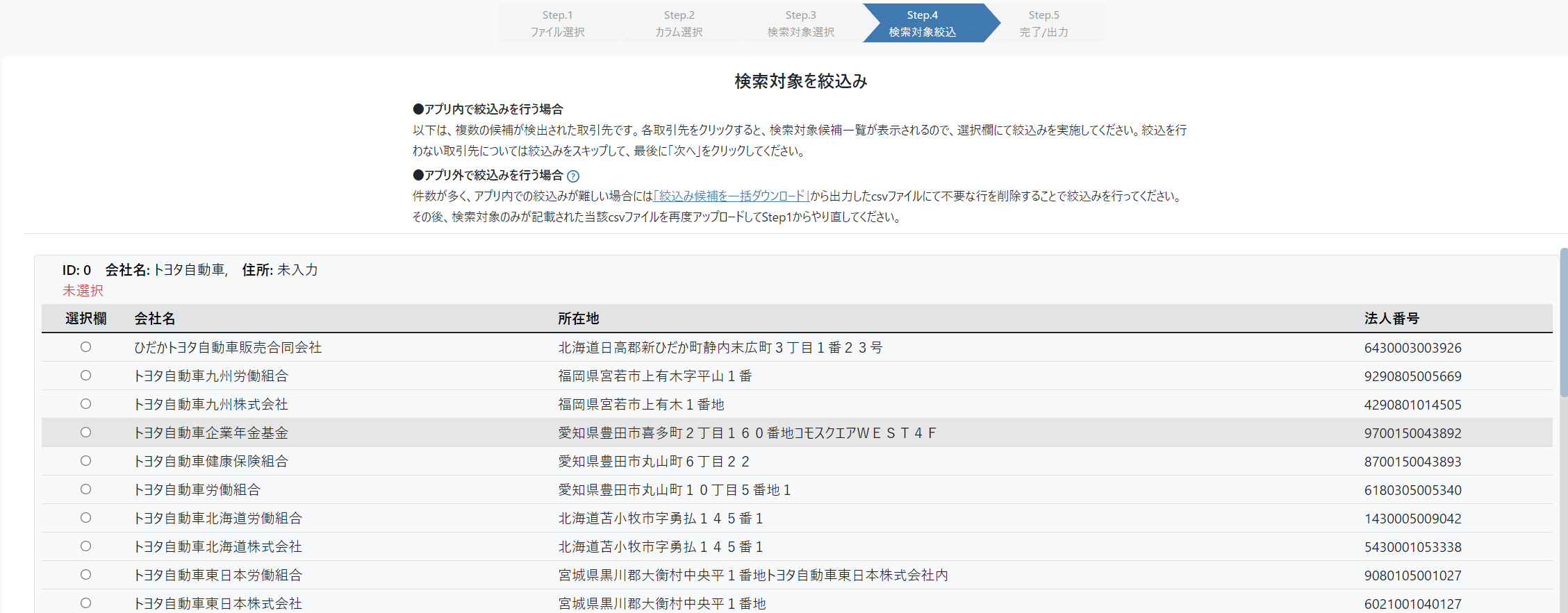Screen dimensions: 1568x613
Task: Select radio for トヨタ自動車北海道労働組合
Action: (85, 518)
